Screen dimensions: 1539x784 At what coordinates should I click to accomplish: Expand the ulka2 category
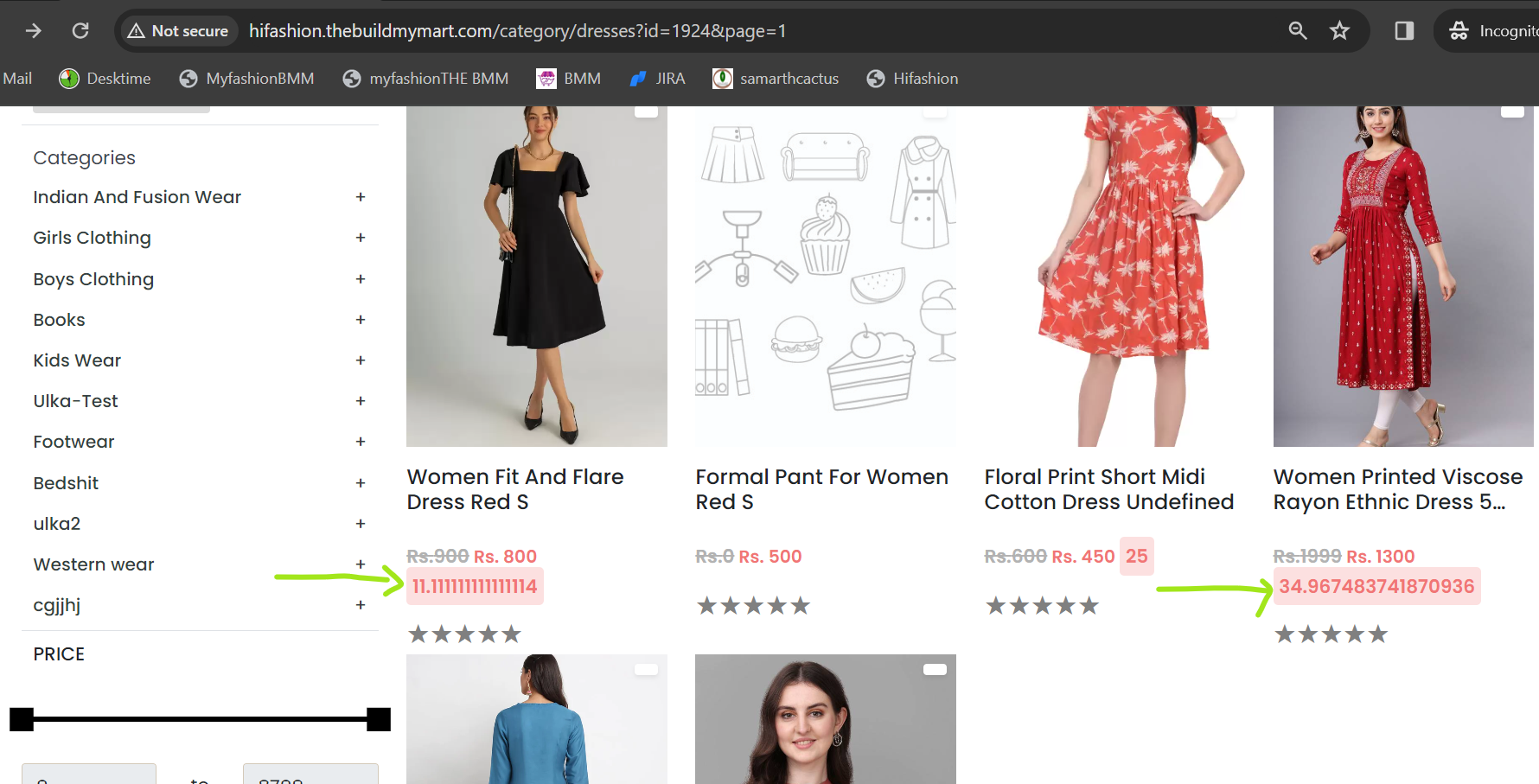[361, 524]
